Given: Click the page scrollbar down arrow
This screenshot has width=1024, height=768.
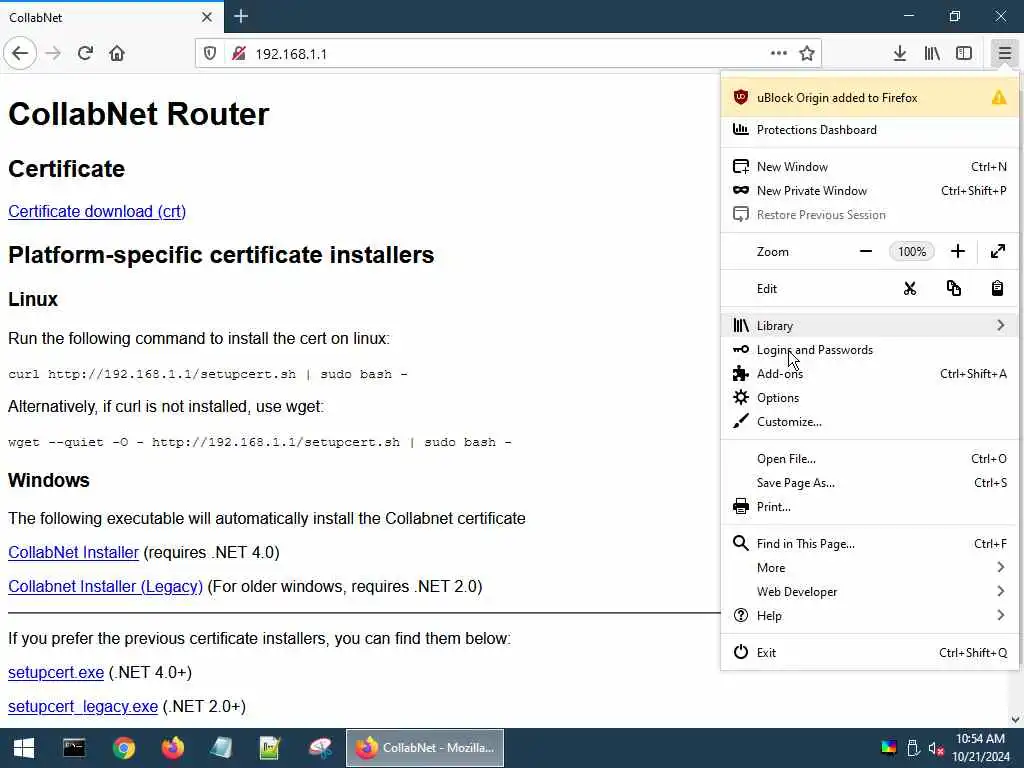Looking at the screenshot, I should click(1016, 720).
